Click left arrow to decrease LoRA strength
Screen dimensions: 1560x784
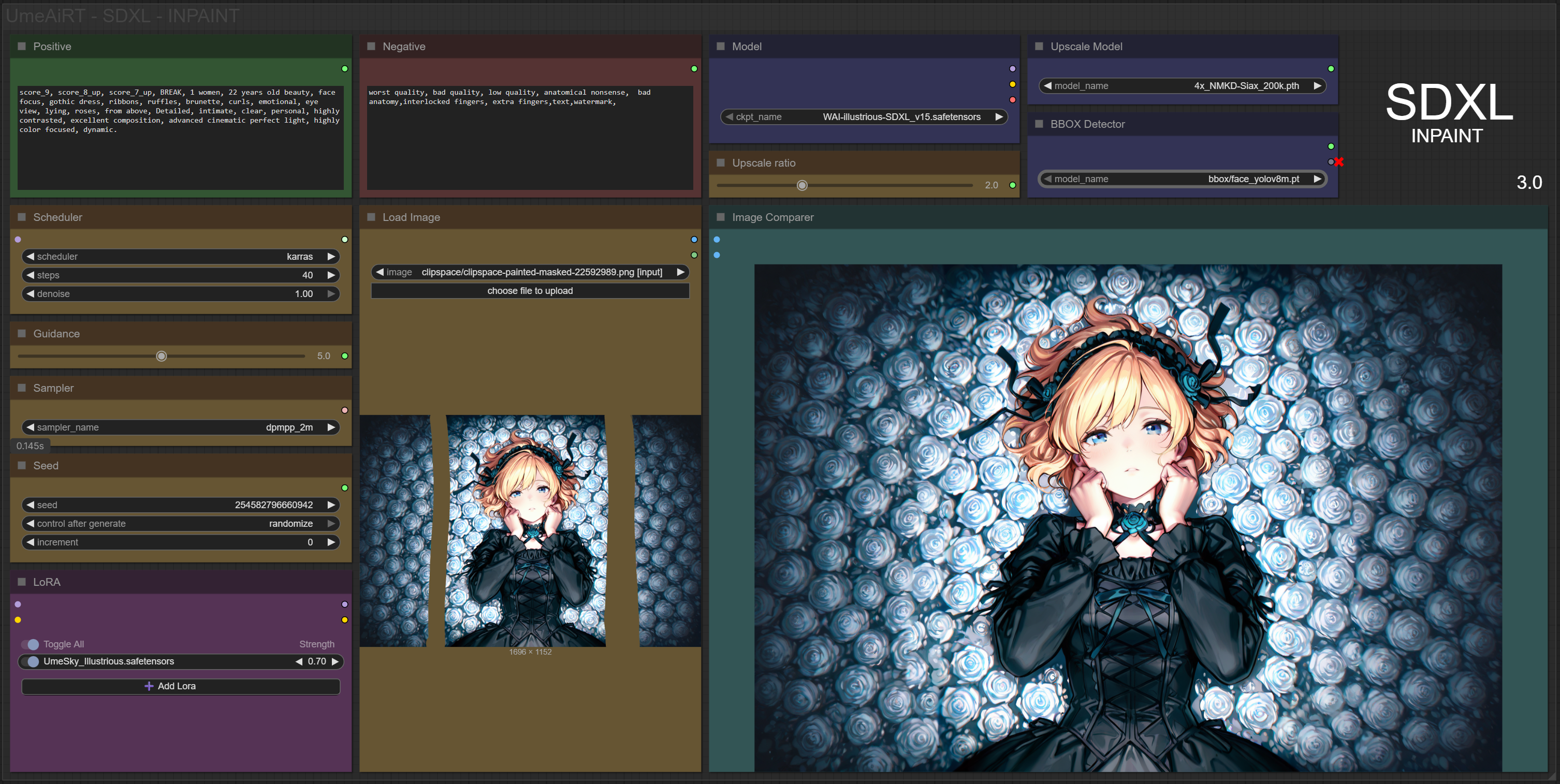click(x=299, y=661)
